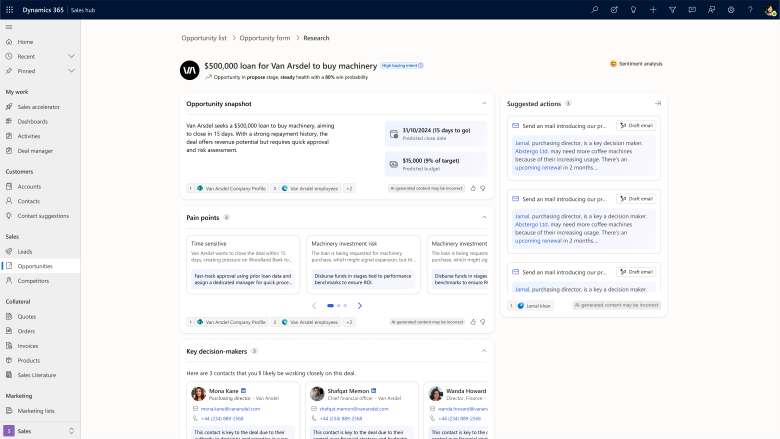This screenshot has height=439, width=780.
Task: Go to next pain points card
Action: tap(360, 306)
